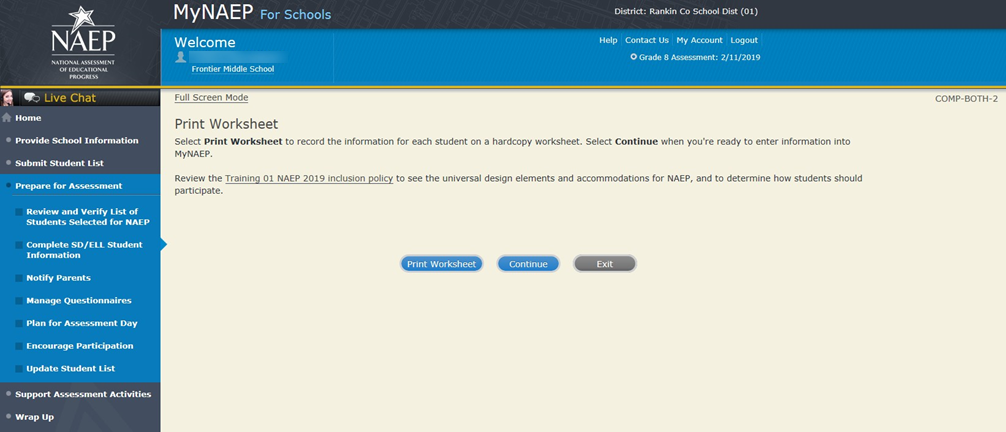Select the Grade 8 Assessment radio button
The image size is (1006, 432).
tap(634, 57)
